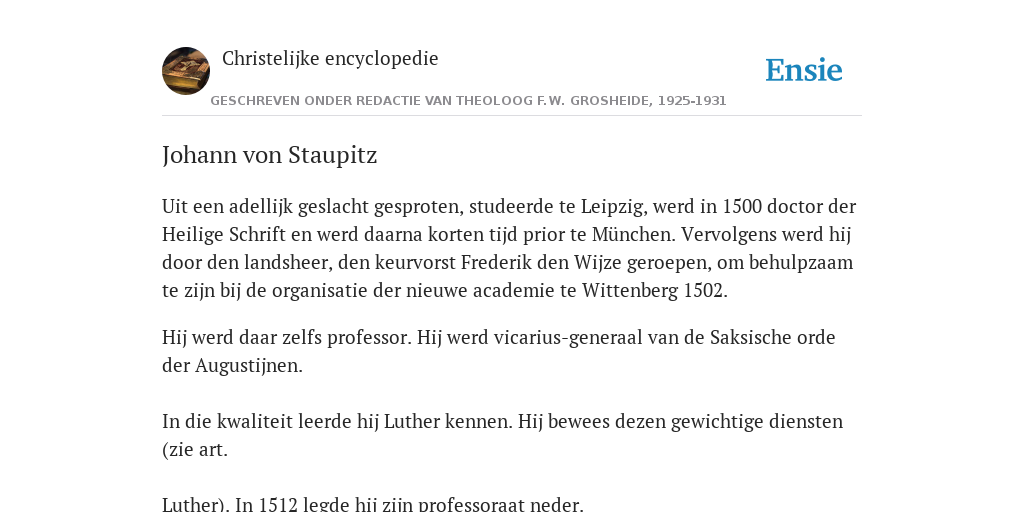Click 'Frederik den Wijze' in paragraph
The height and width of the screenshot is (512, 1024).
pyautogui.click(x=541, y=263)
